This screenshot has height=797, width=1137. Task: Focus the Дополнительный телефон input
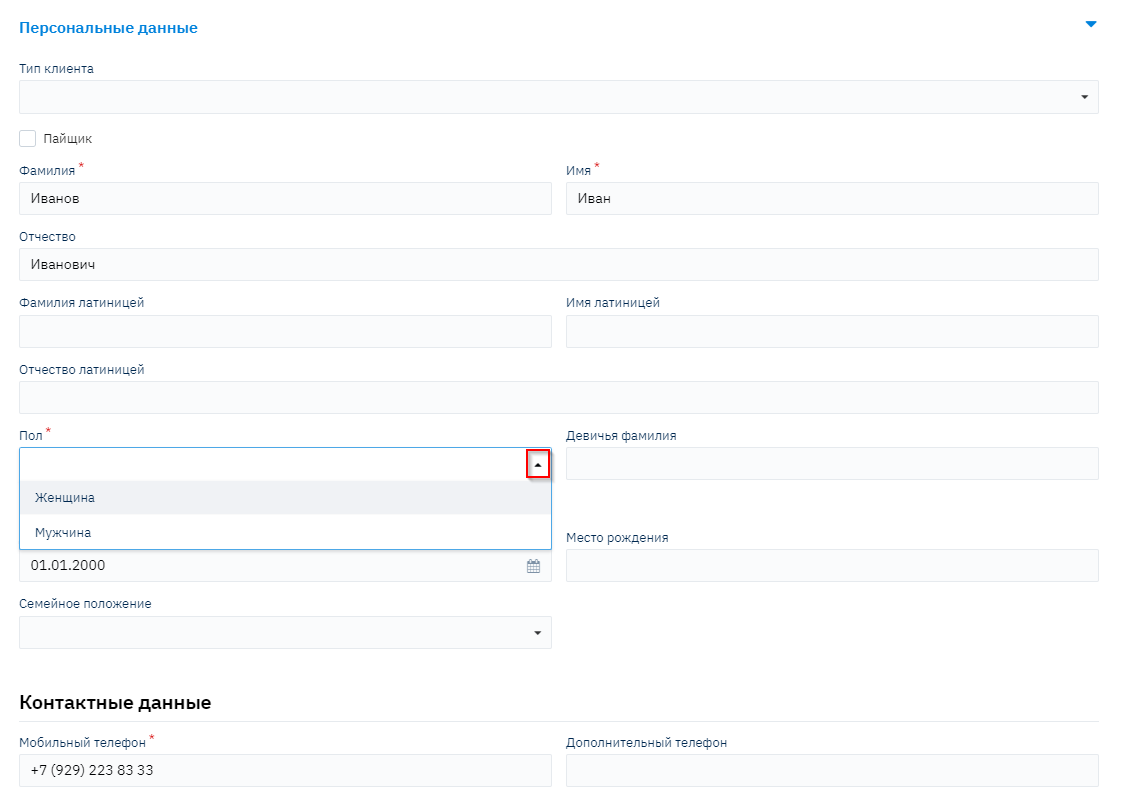pyautogui.click(x=831, y=771)
